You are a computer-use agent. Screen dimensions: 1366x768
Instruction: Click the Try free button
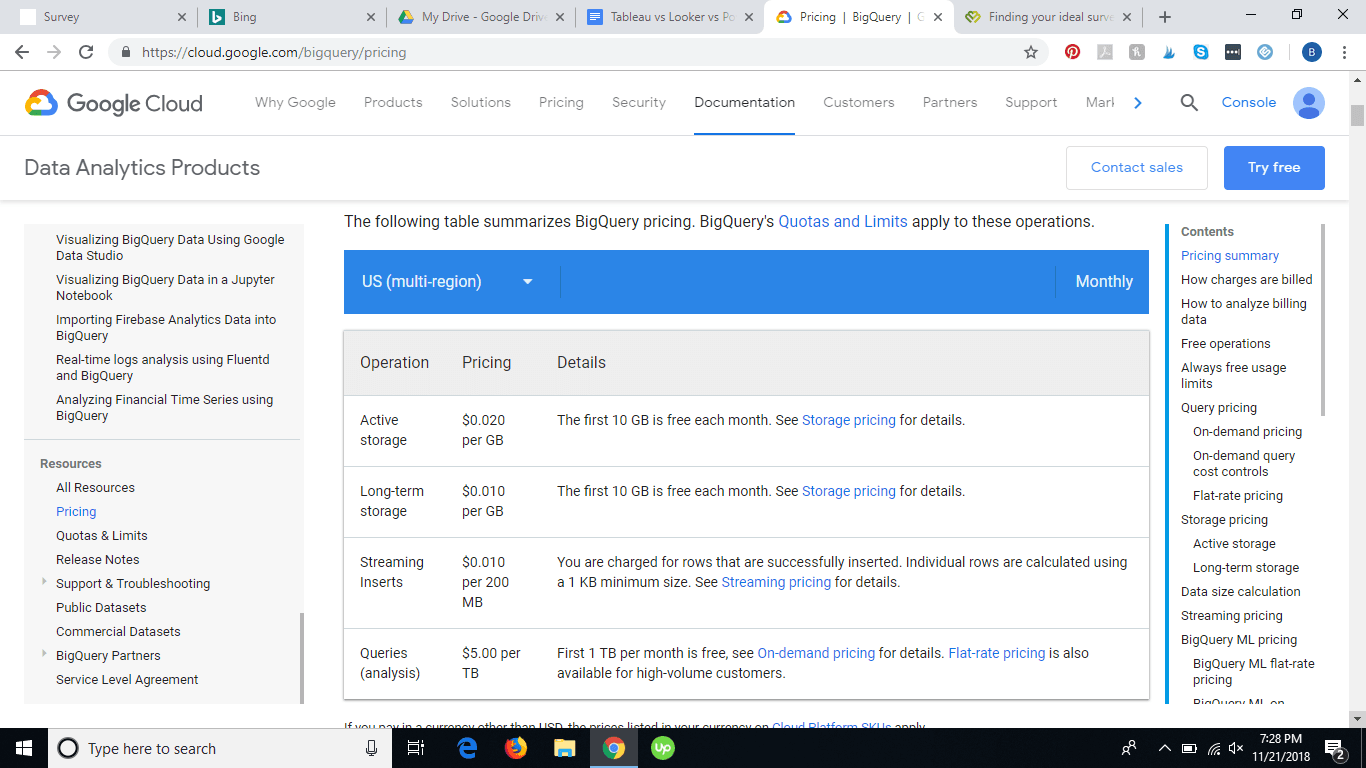click(1274, 168)
